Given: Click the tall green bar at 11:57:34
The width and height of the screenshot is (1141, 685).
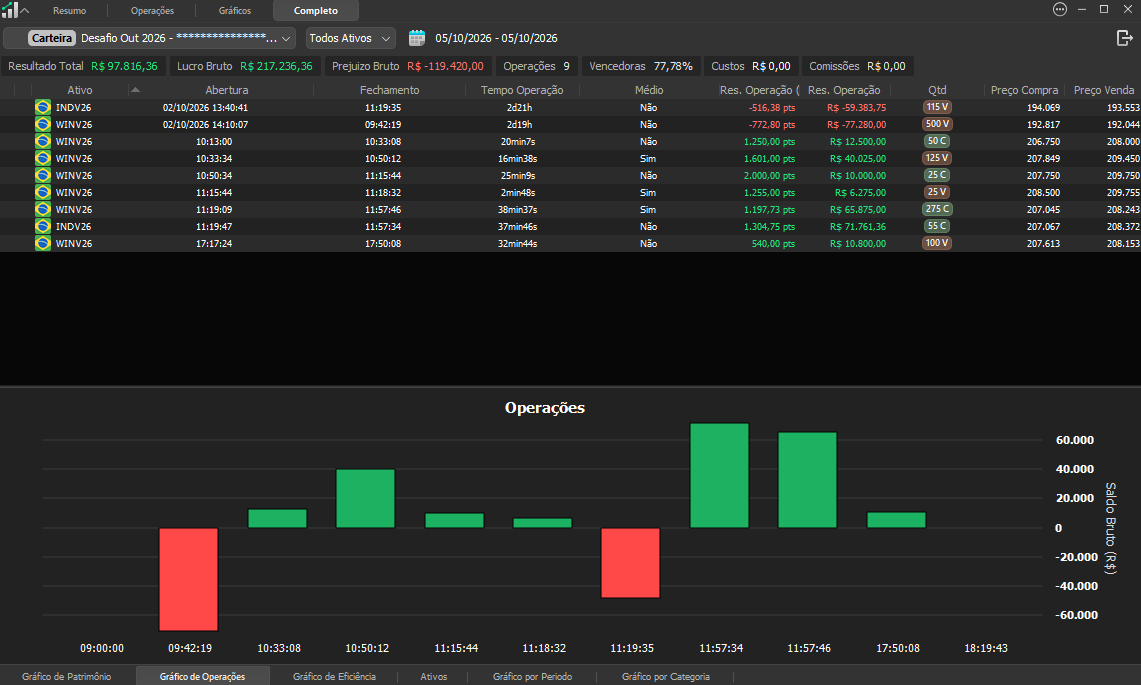Looking at the screenshot, I should 719,475.
